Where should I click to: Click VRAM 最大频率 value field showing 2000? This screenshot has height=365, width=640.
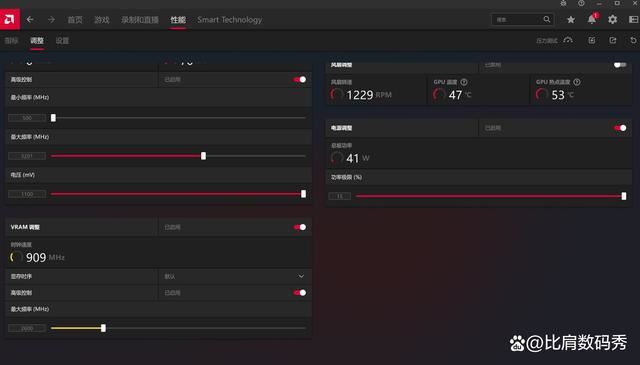click(27, 328)
